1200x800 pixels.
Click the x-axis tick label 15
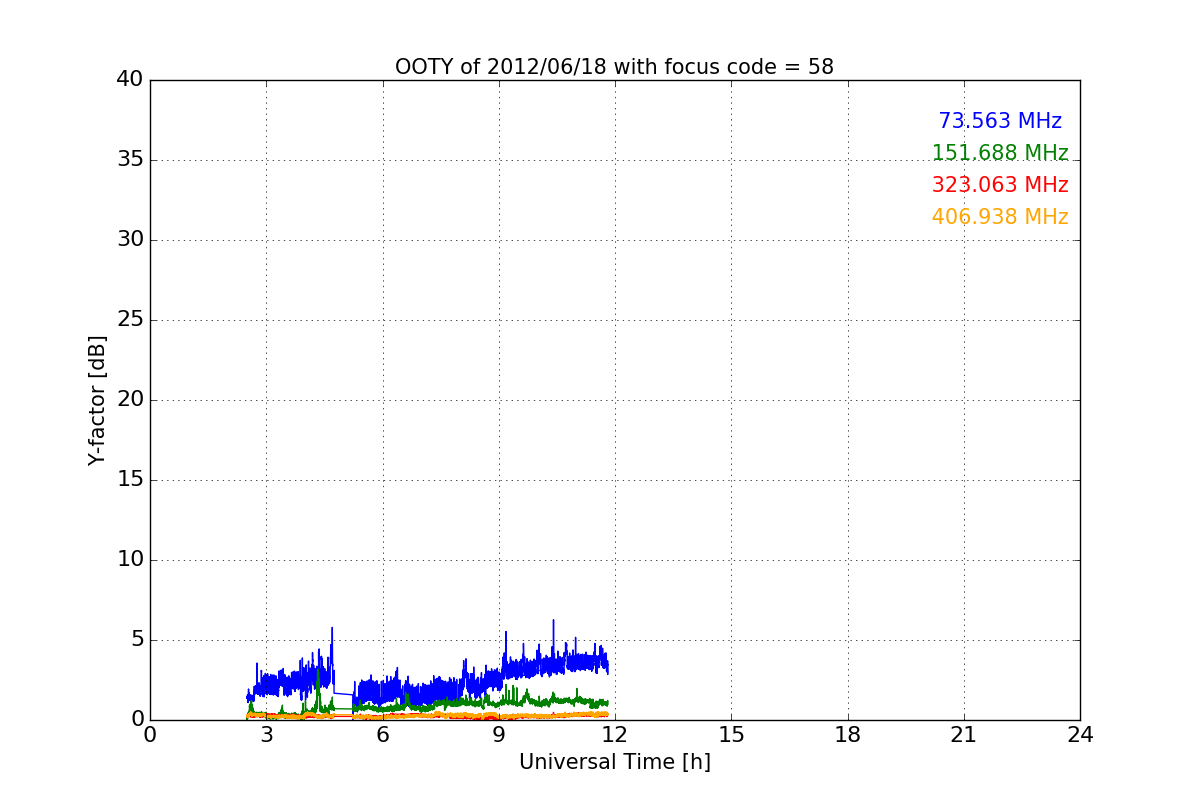point(731,735)
